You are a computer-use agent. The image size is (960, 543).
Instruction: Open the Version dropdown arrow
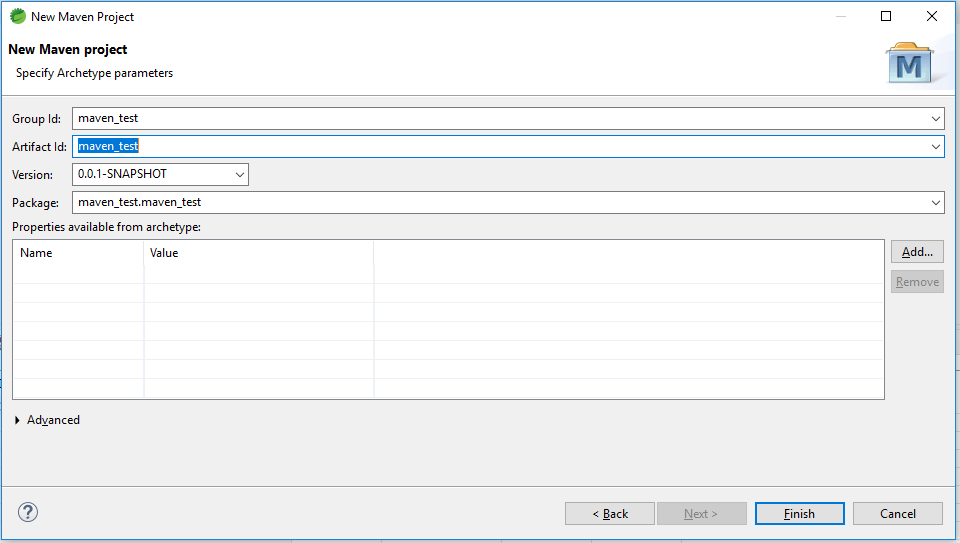pos(240,174)
